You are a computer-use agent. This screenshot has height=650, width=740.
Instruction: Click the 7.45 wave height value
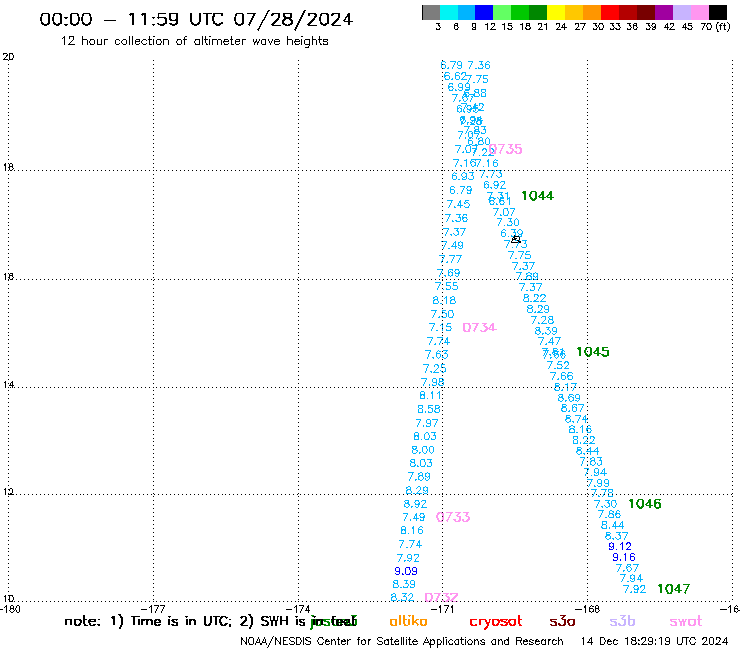tap(458, 204)
